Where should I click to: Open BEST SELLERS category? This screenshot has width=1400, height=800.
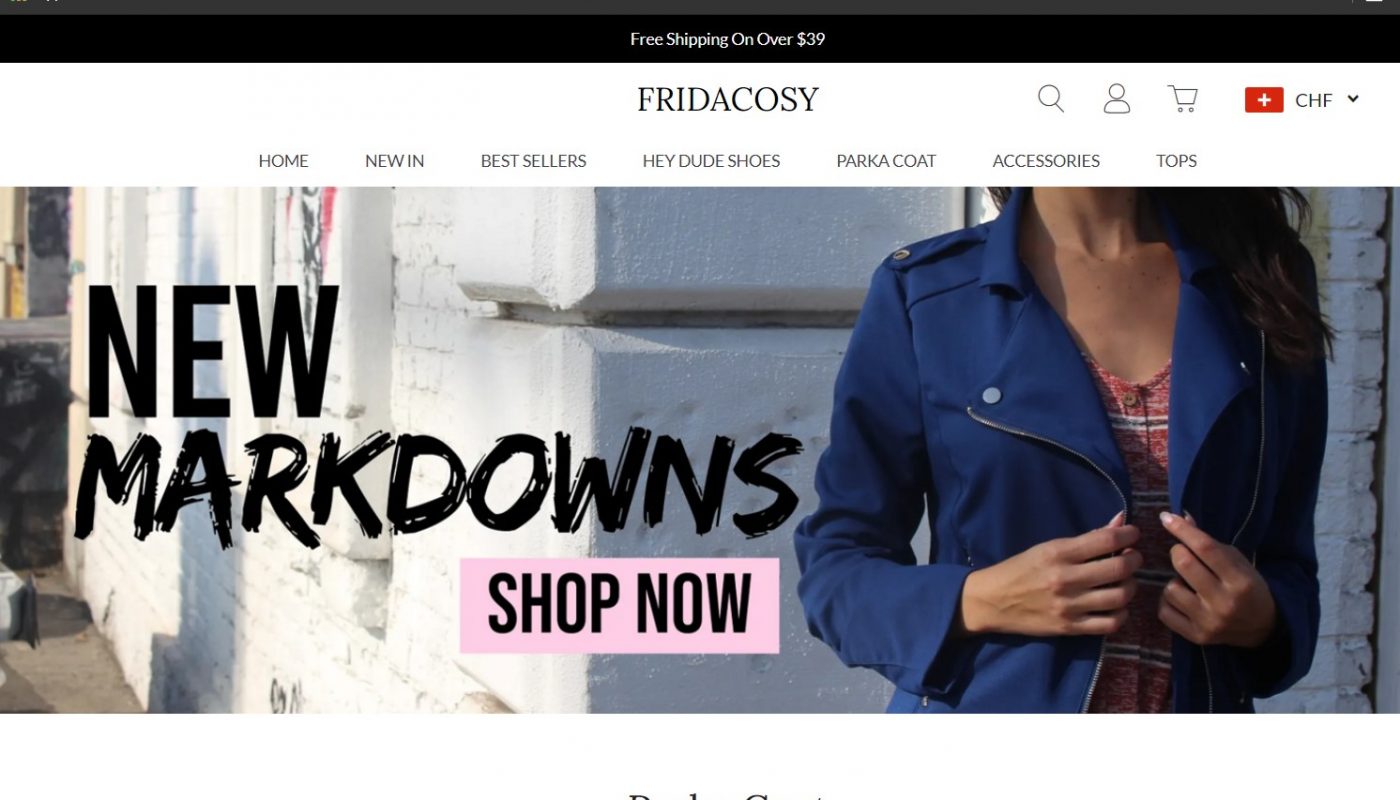pos(533,161)
